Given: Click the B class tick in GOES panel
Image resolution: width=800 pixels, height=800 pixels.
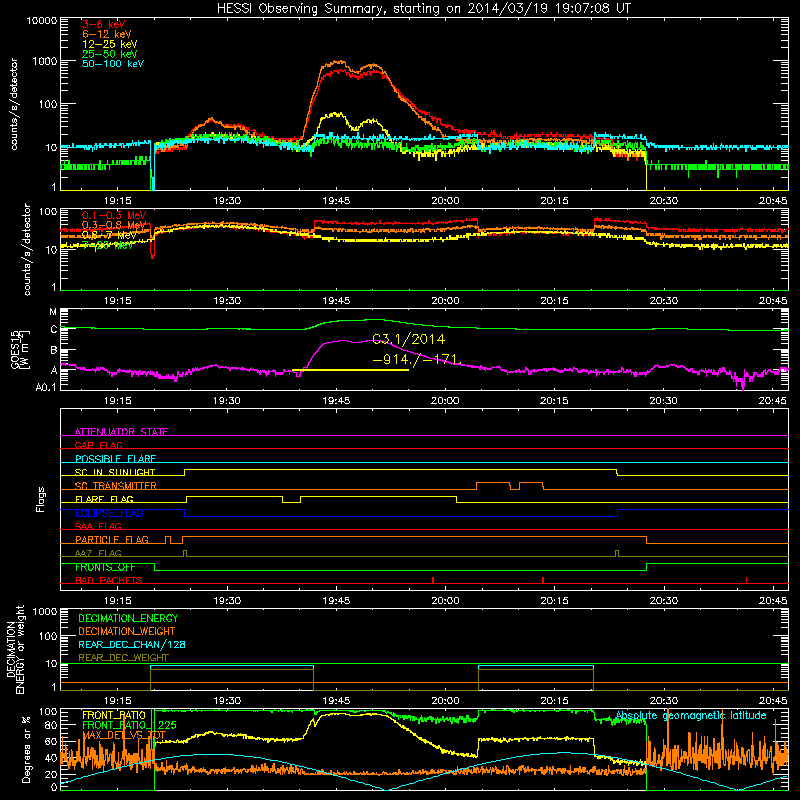Looking at the screenshot, I should click(54, 351).
